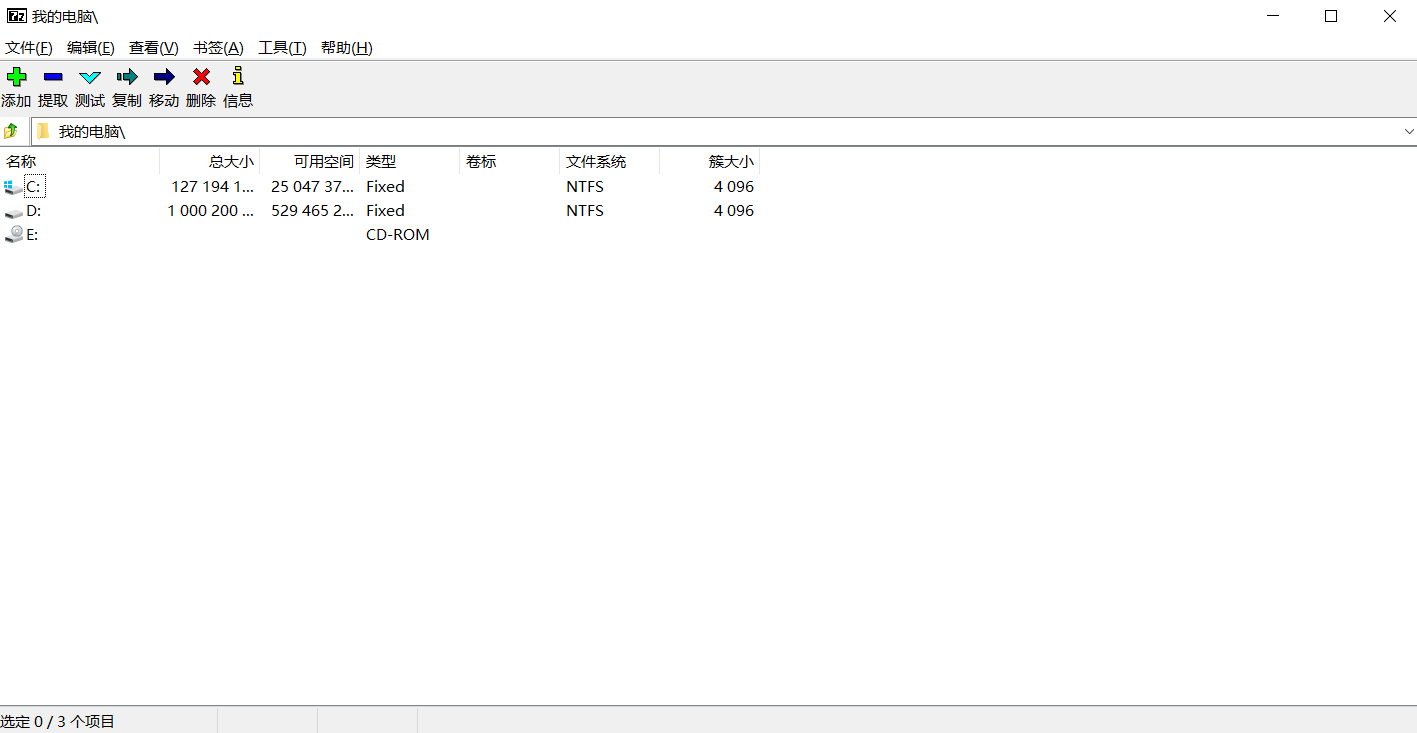
Task: Click total size 127 194 1... of C:
Action: [x=213, y=187]
